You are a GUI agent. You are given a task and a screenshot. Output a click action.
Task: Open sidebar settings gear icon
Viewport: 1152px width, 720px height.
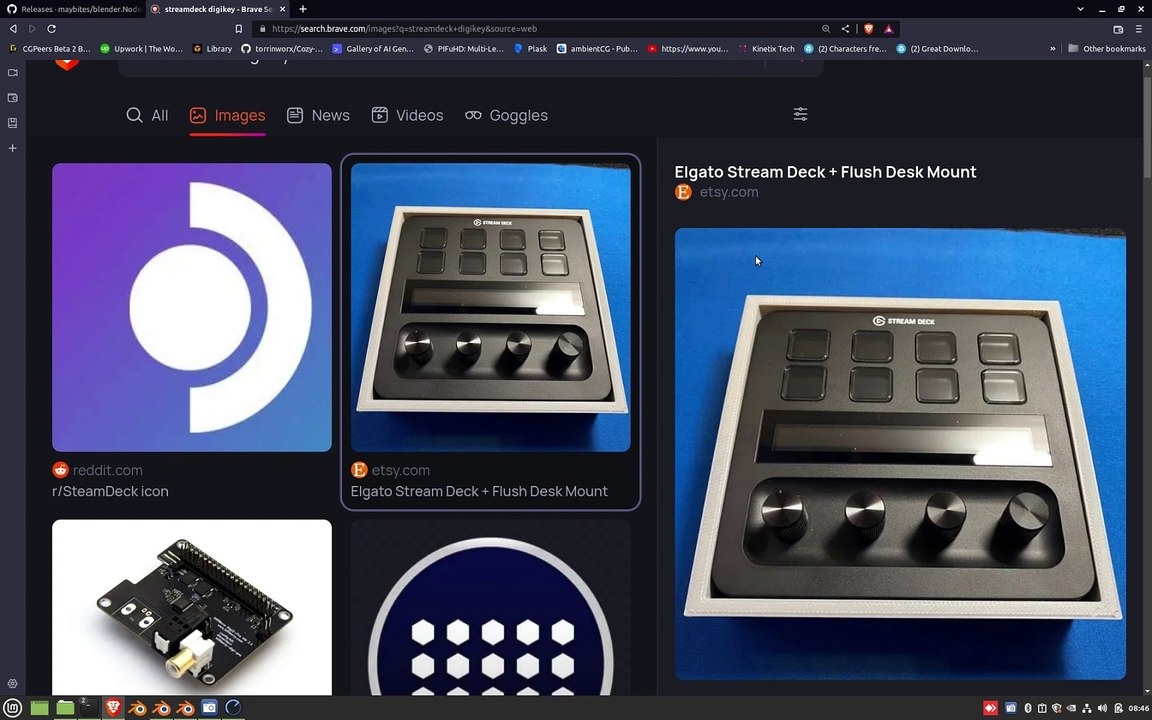12,683
